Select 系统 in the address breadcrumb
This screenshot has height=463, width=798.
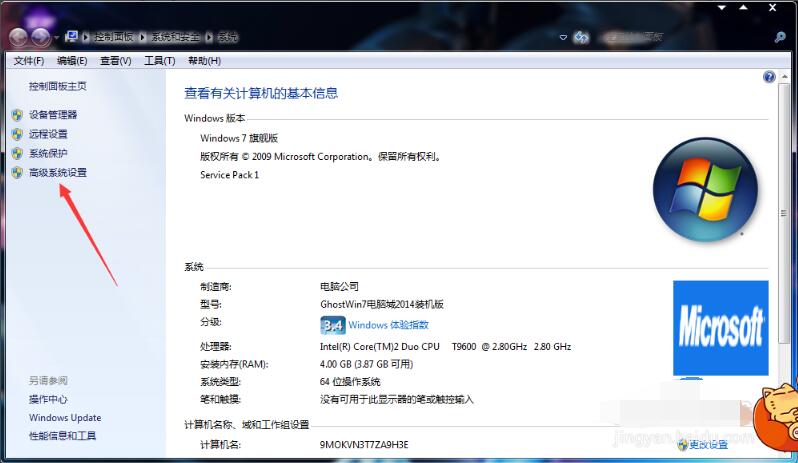point(227,37)
